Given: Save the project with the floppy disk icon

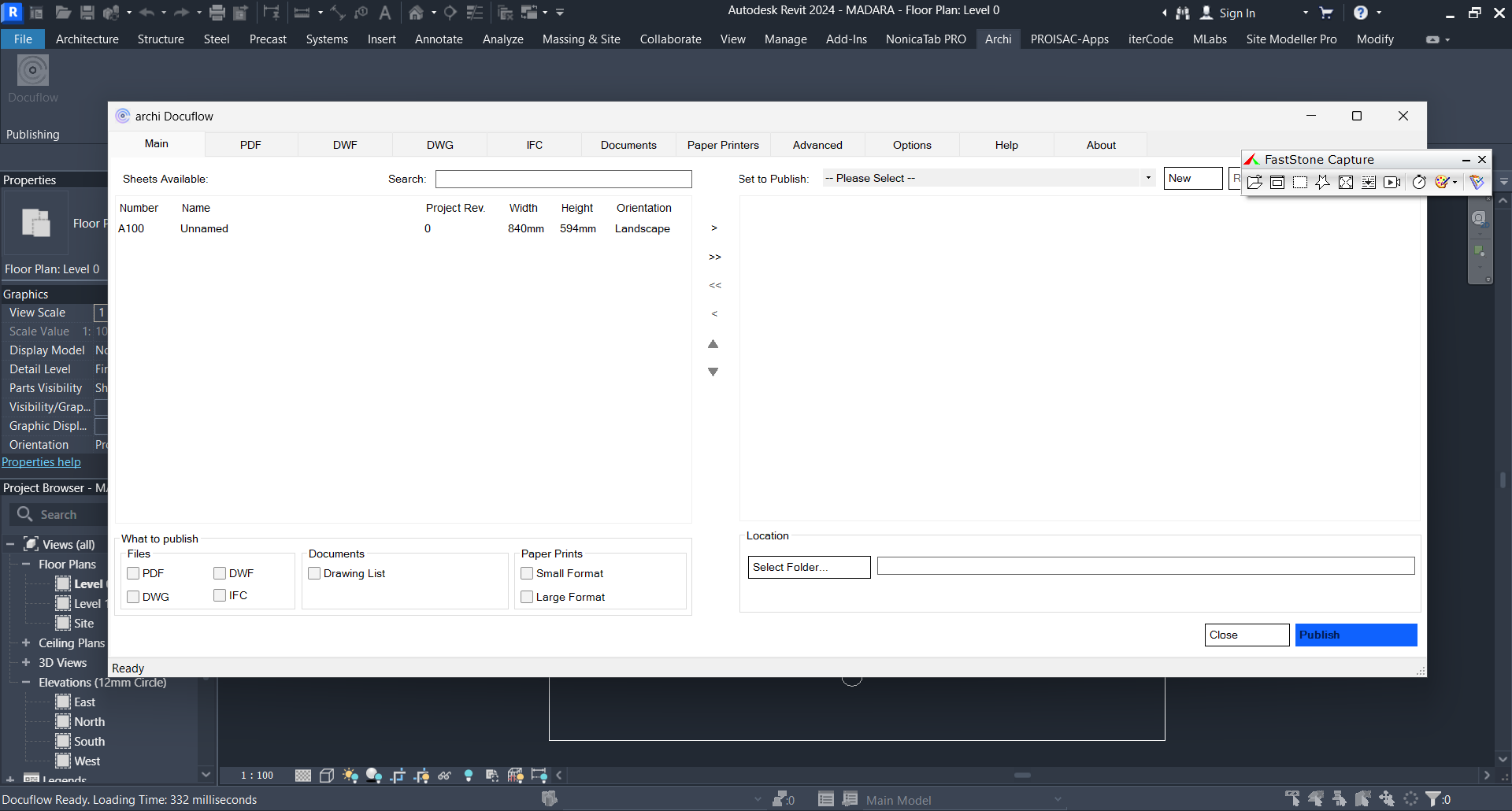Looking at the screenshot, I should 87,13.
